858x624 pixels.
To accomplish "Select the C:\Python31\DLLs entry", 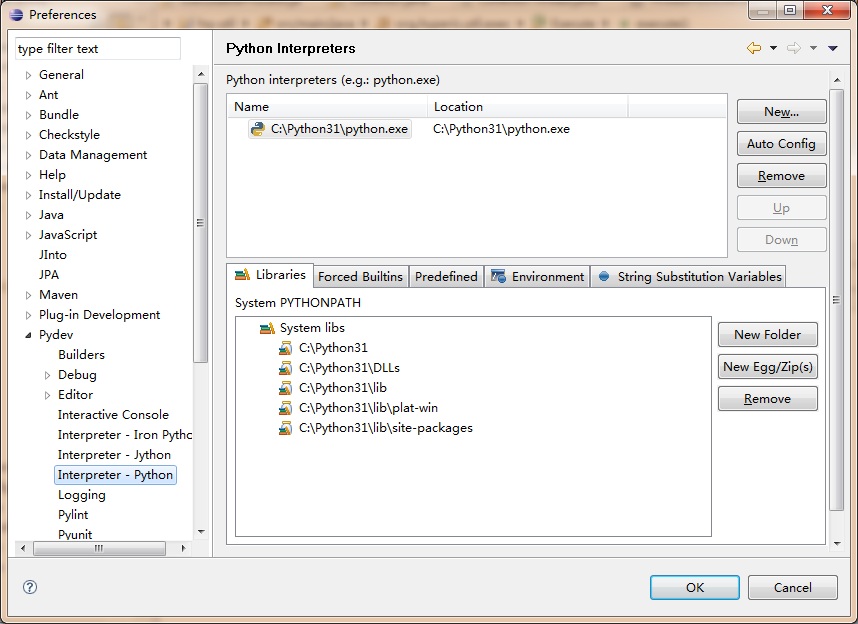I will click(349, 368).
